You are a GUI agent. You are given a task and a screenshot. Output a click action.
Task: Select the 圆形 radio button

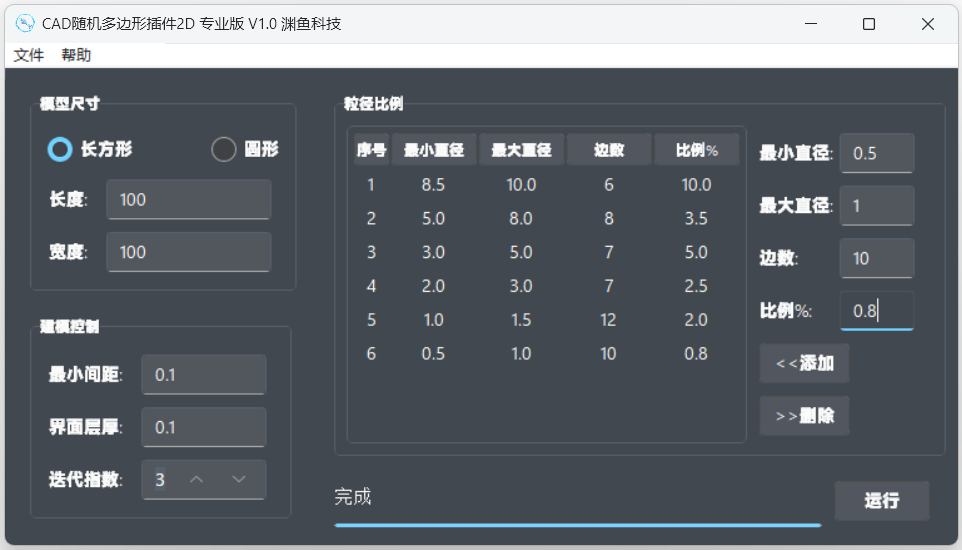click(x=224, y=149)
